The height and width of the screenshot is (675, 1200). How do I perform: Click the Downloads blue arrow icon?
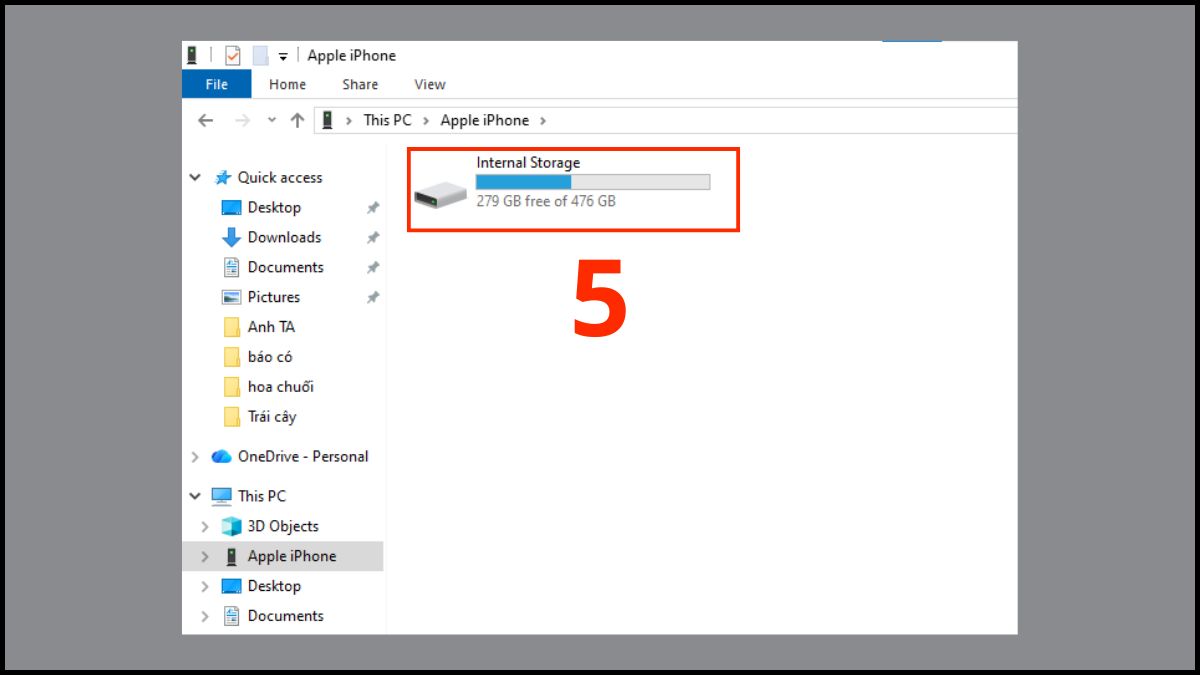tap(231, 237)
